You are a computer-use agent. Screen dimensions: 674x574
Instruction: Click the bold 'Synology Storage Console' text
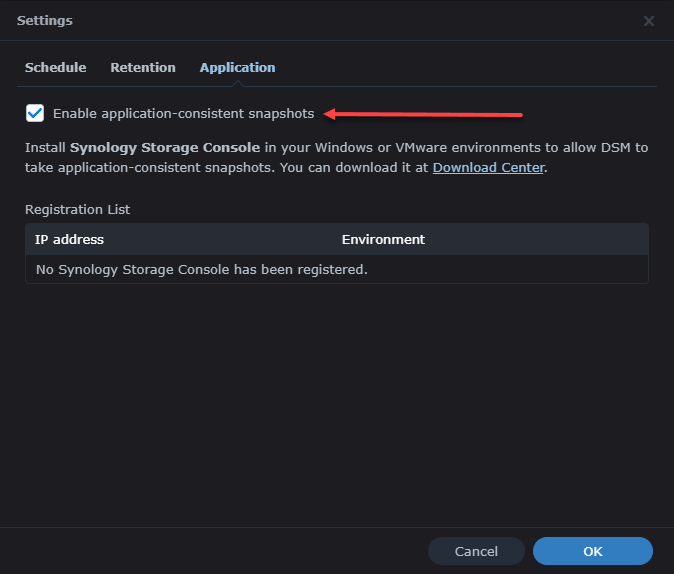pos(165,148)
